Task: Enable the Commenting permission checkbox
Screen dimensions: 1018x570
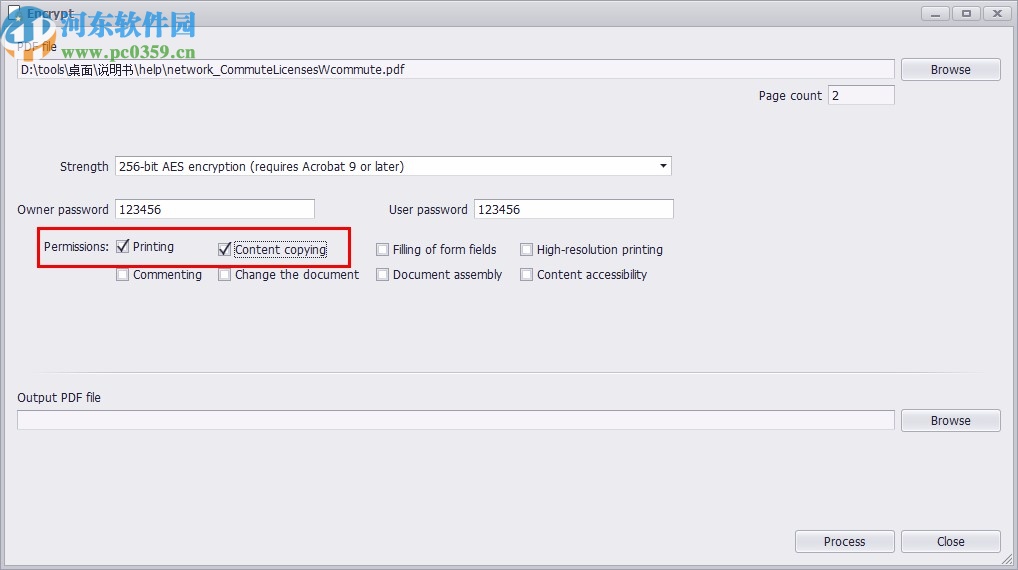Action: pyautogui.click(x=123, y=275)
